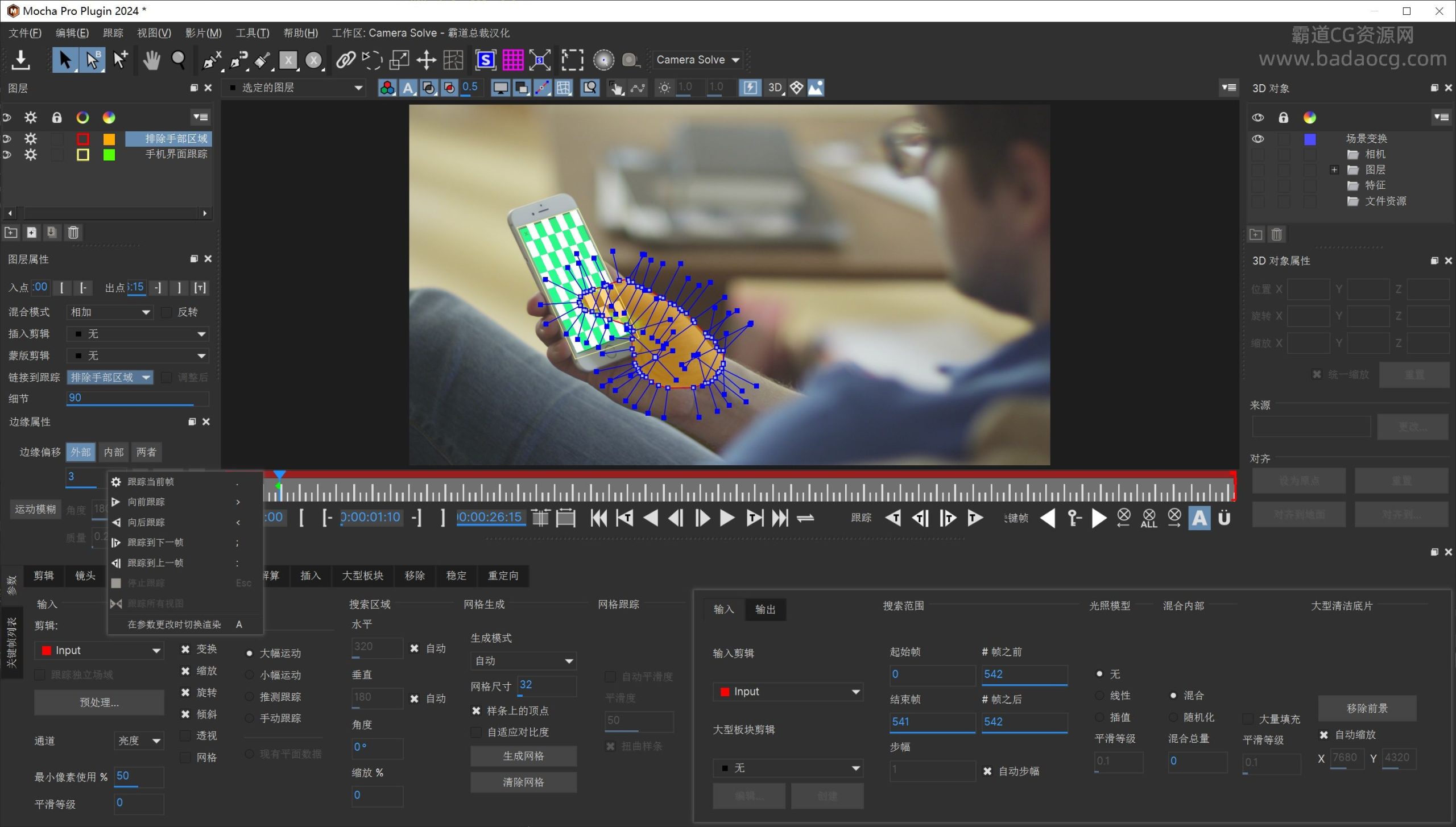Screen dimensions: 1456x827
Task: Expand 图层 folder in 3D objects tree
Action: coord(1334,170)
